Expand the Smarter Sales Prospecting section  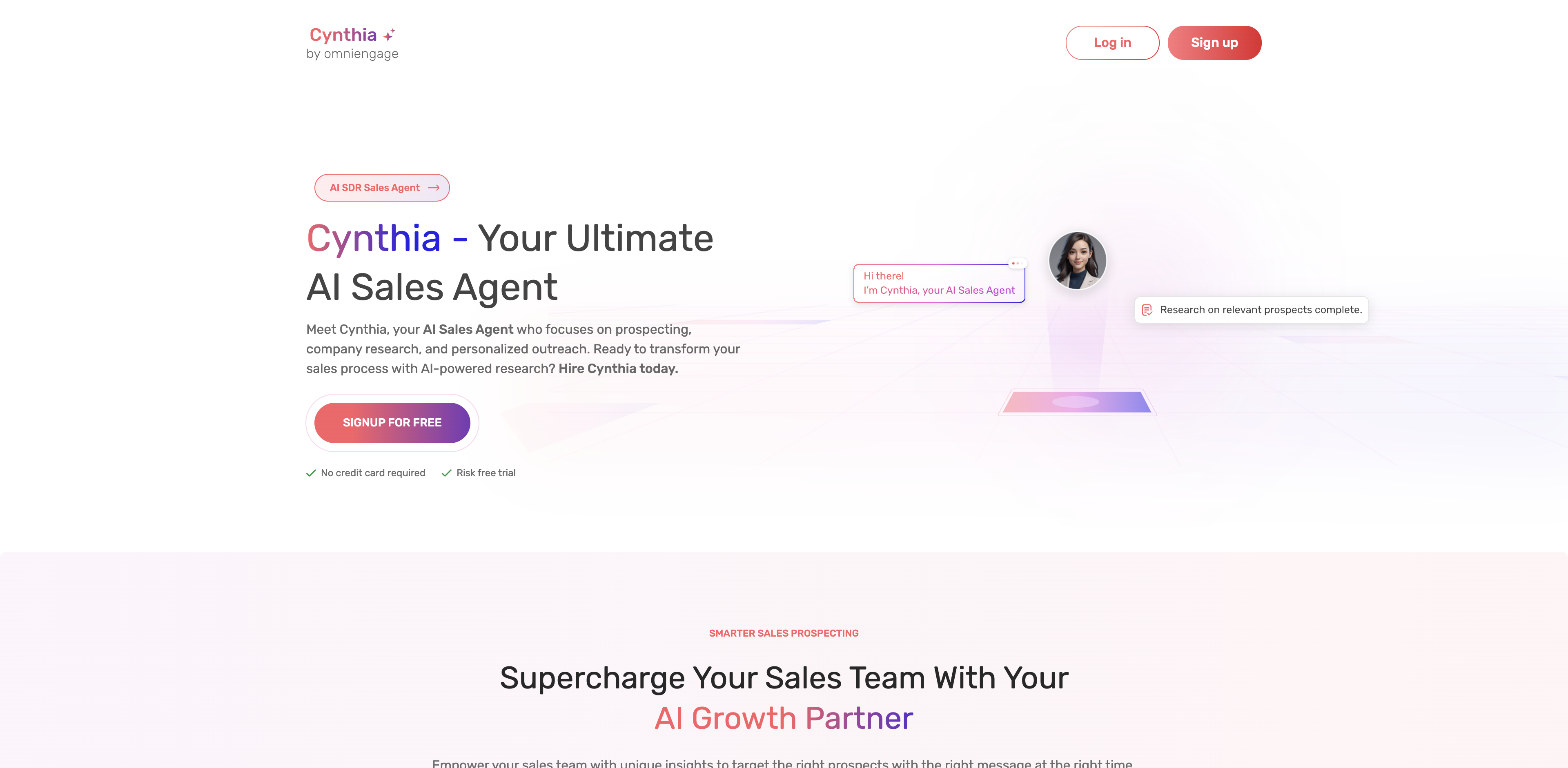pyautogui.click(x=783, y=633)
